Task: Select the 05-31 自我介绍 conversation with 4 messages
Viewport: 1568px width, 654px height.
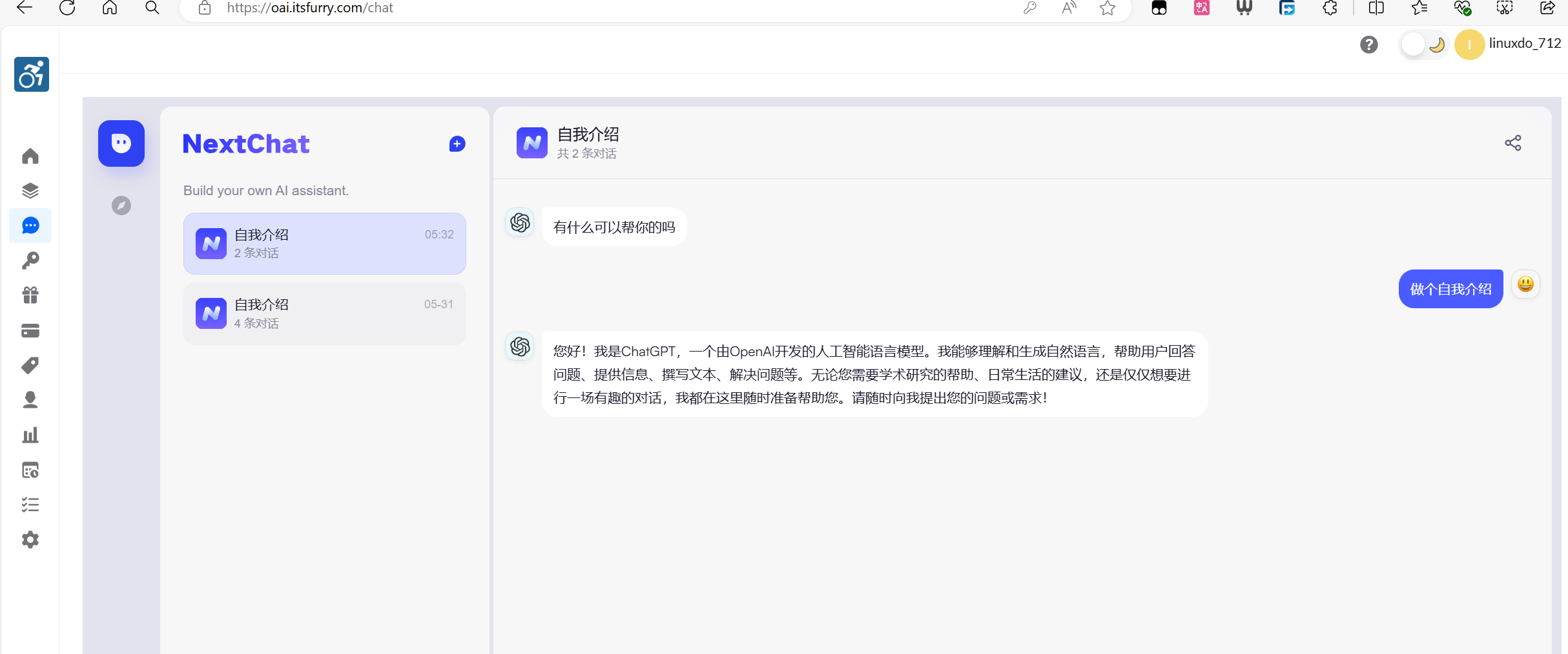Action: point(325,313)
